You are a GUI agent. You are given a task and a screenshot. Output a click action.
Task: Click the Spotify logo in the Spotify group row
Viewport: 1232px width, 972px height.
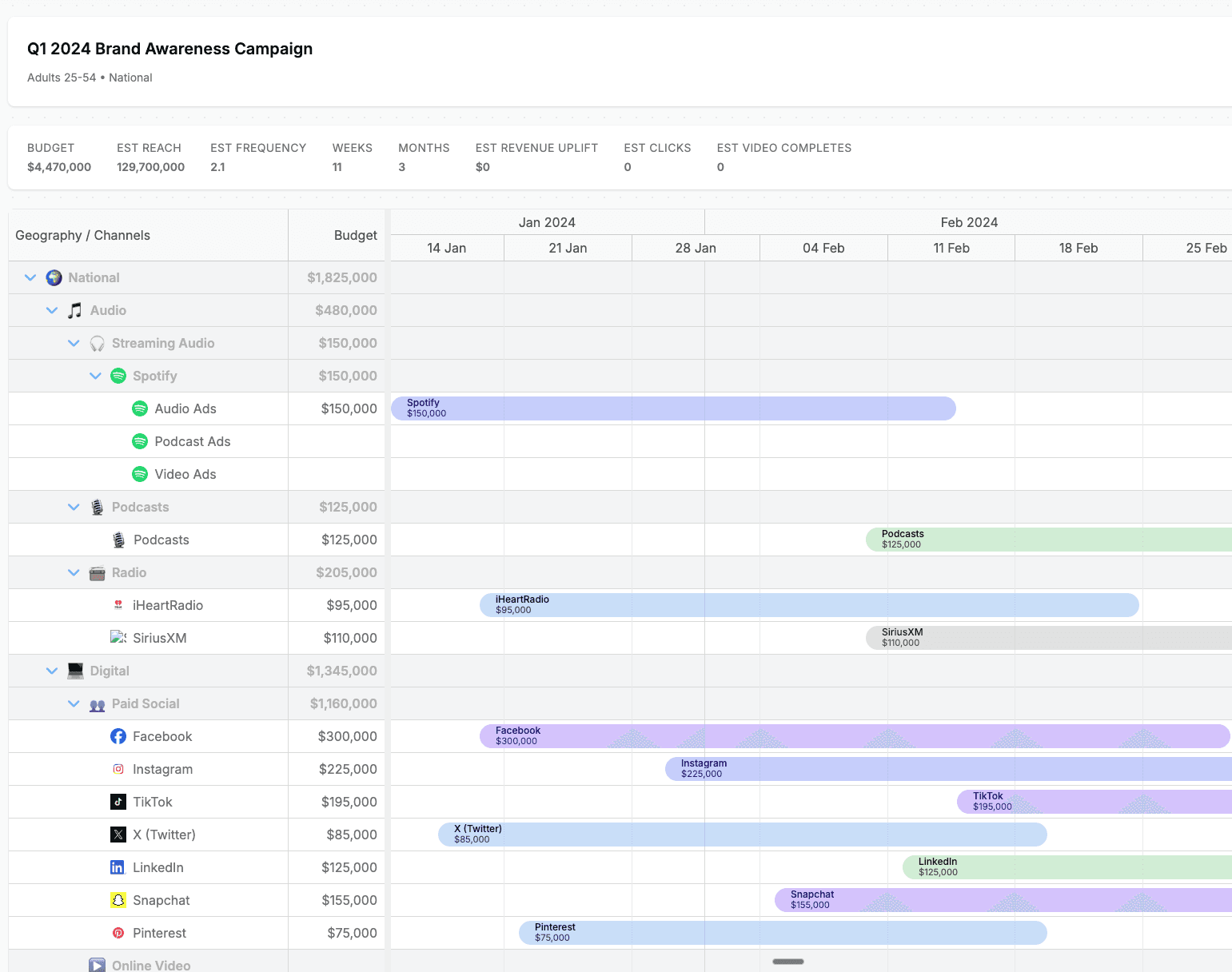pyautogui.click(x=118, y=376)
